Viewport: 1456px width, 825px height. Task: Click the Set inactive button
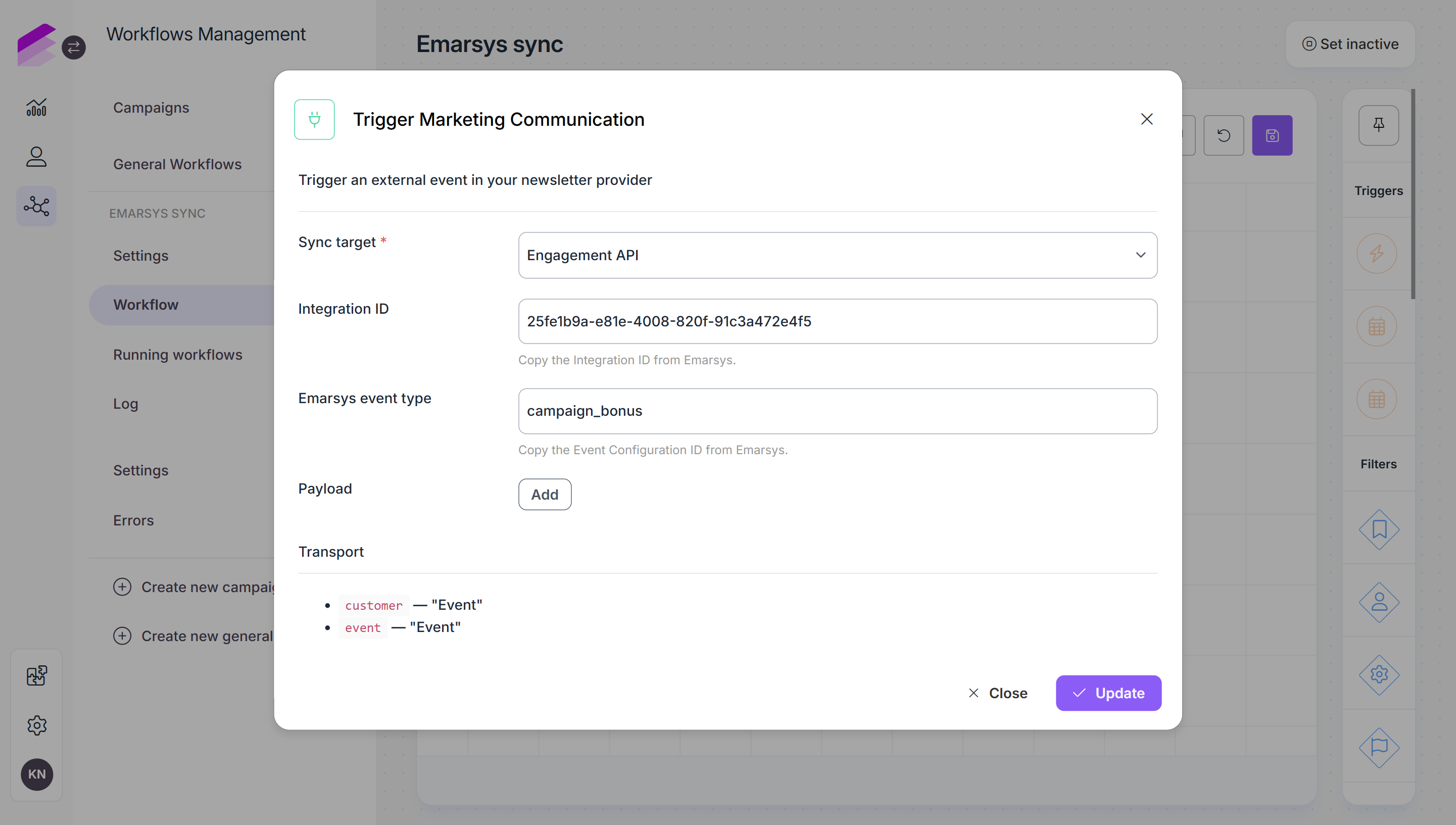click(x=1350, y=44)
